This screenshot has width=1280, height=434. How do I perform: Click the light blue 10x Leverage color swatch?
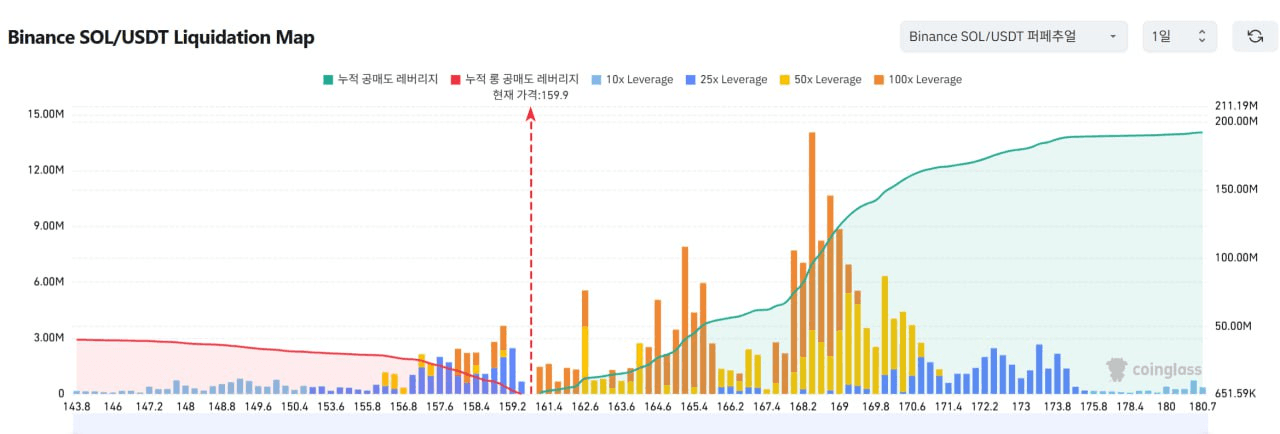point(596,79)
